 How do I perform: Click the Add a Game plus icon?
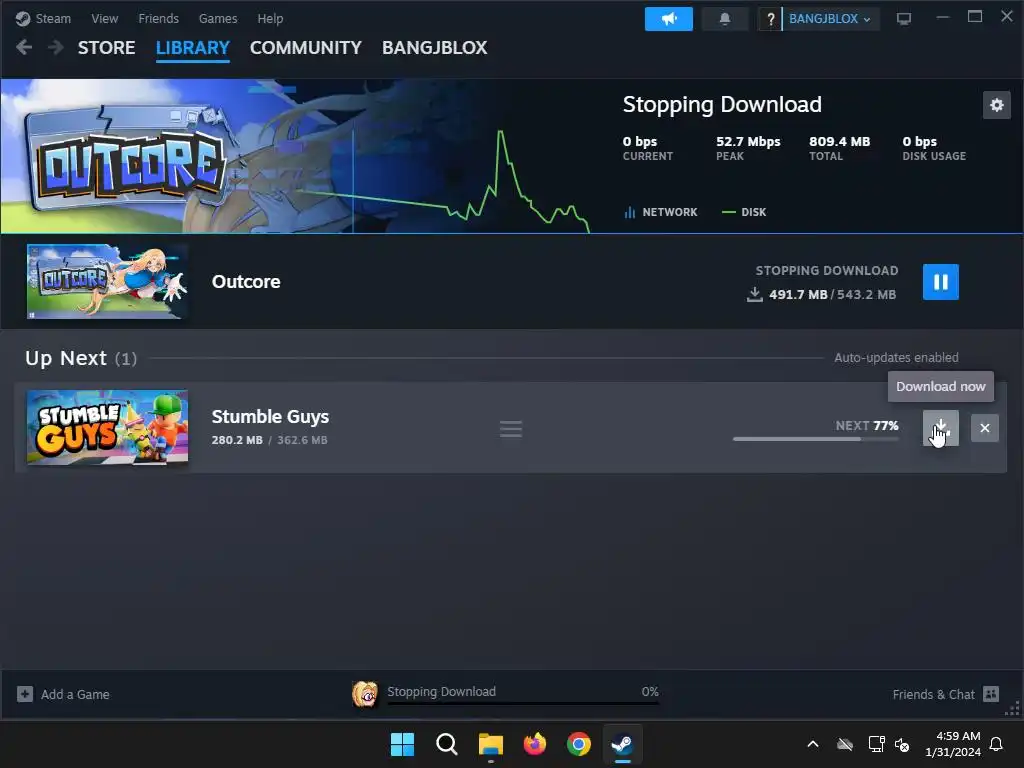[25, 694]
